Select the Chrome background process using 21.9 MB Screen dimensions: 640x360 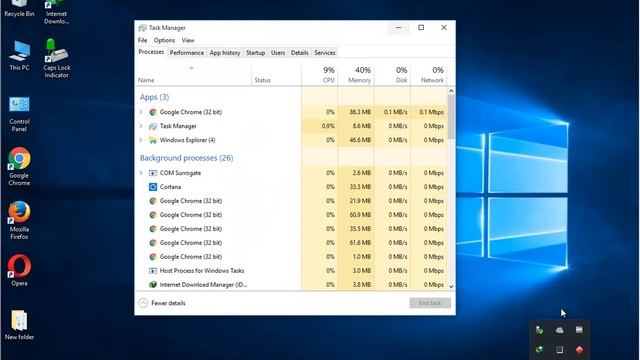291,201
